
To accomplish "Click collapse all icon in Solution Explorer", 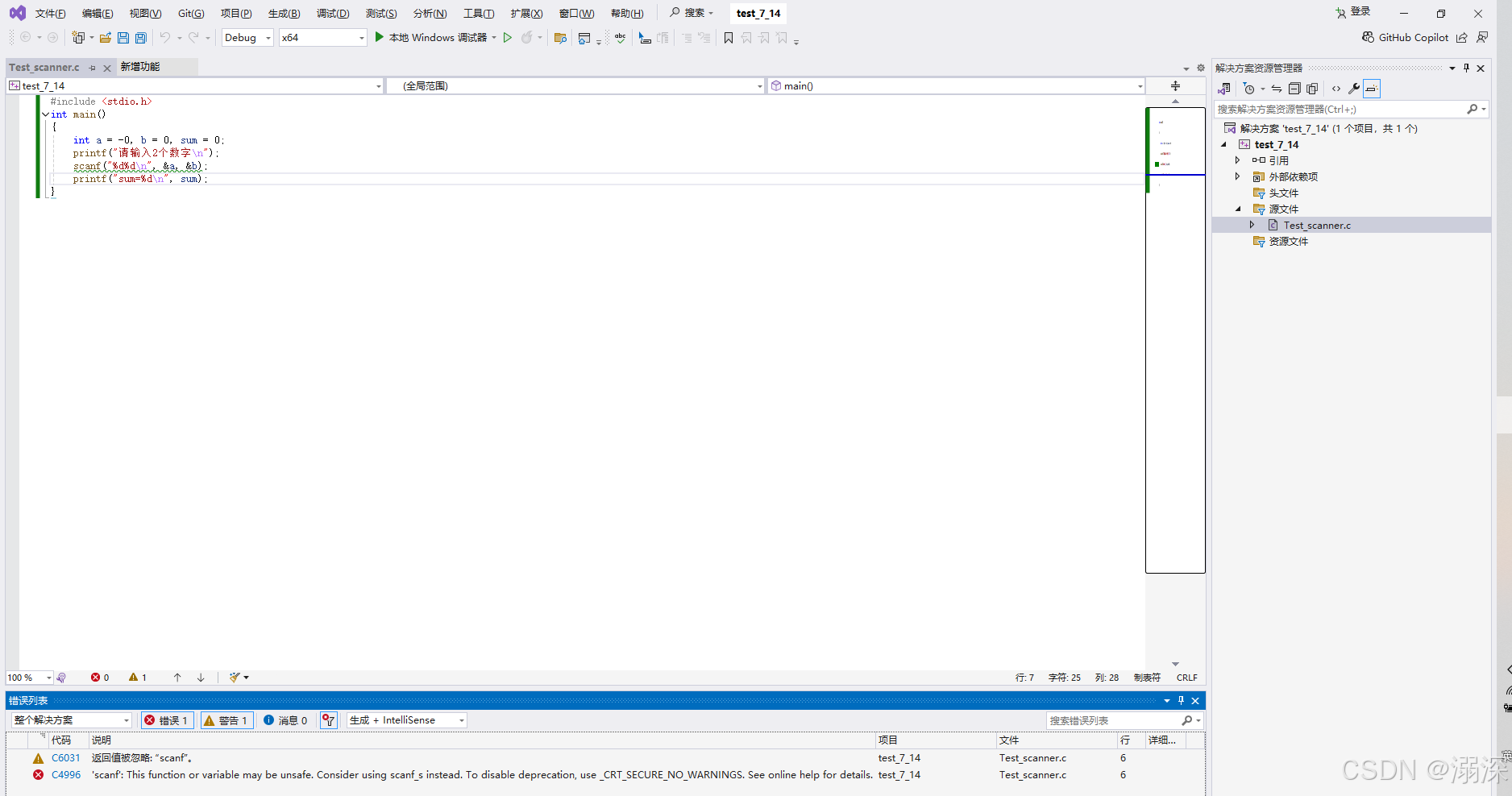I will pyautogui.click(x=1294, y=89).
